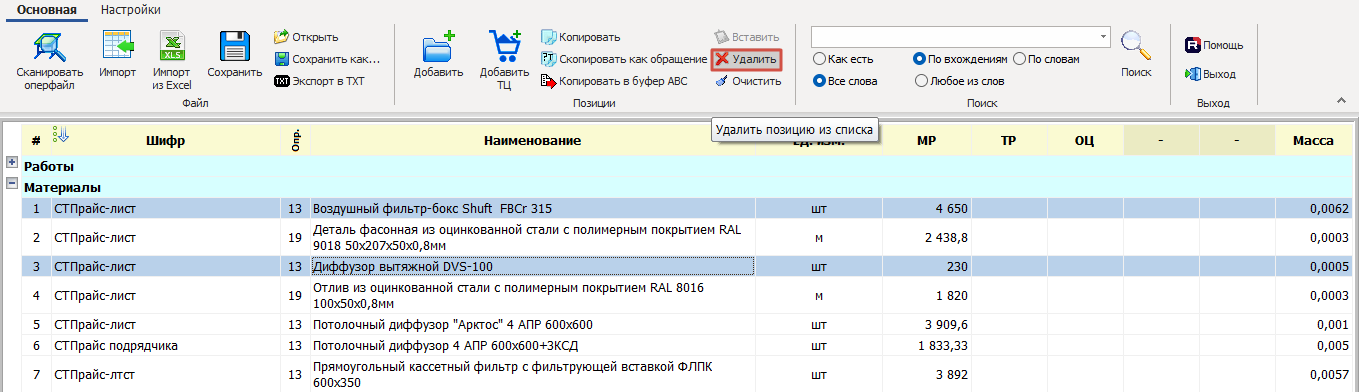Click the Удалить button
This screenshot has width=1359, height=392.
point(746,60)
